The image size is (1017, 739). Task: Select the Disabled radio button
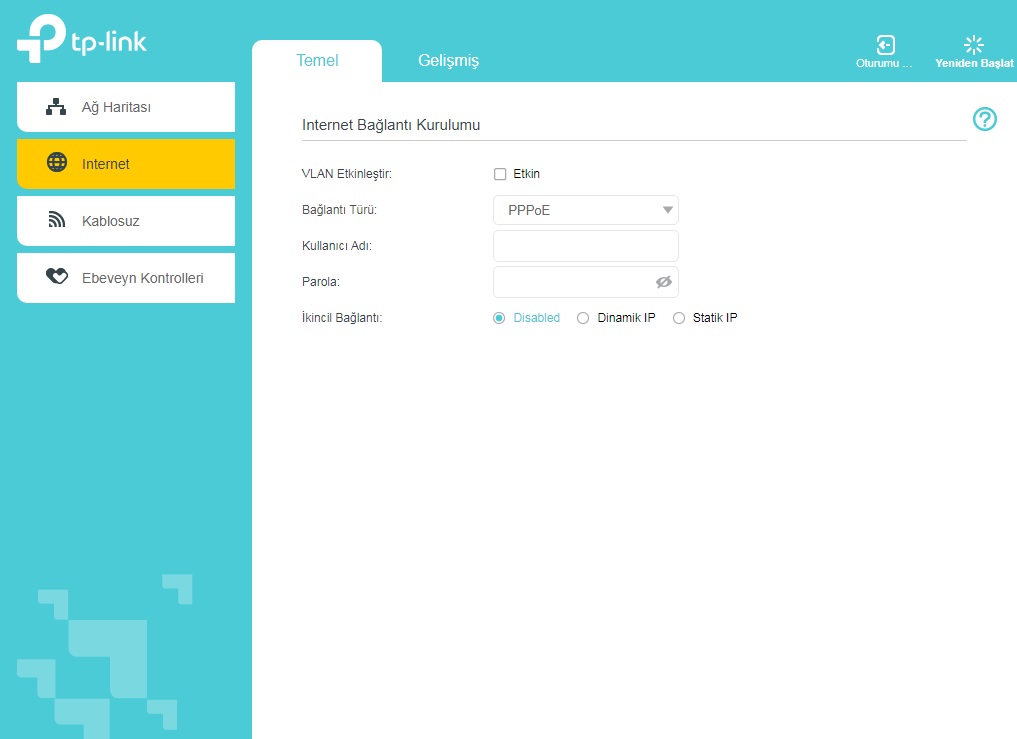pos(499,318)
